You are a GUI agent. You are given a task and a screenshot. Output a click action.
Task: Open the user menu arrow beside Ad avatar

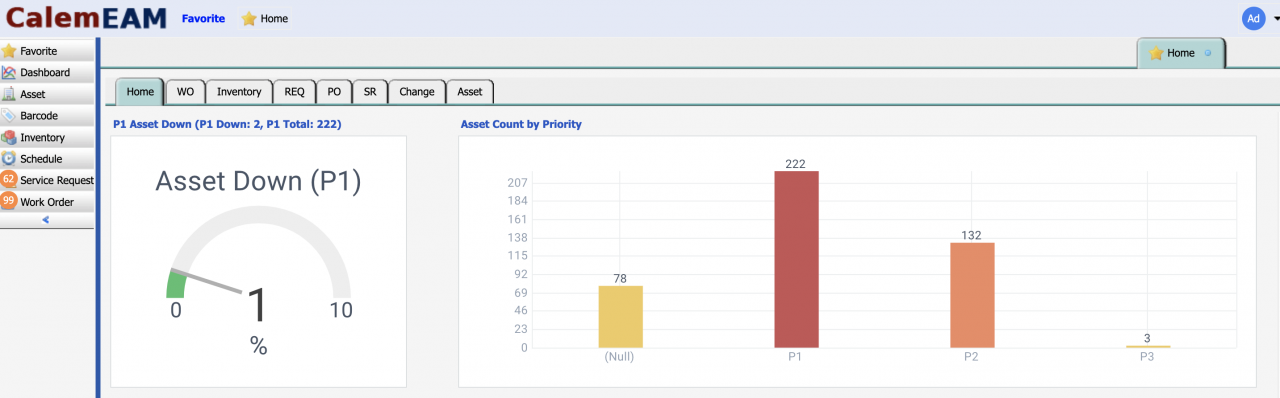[1275, 19]
